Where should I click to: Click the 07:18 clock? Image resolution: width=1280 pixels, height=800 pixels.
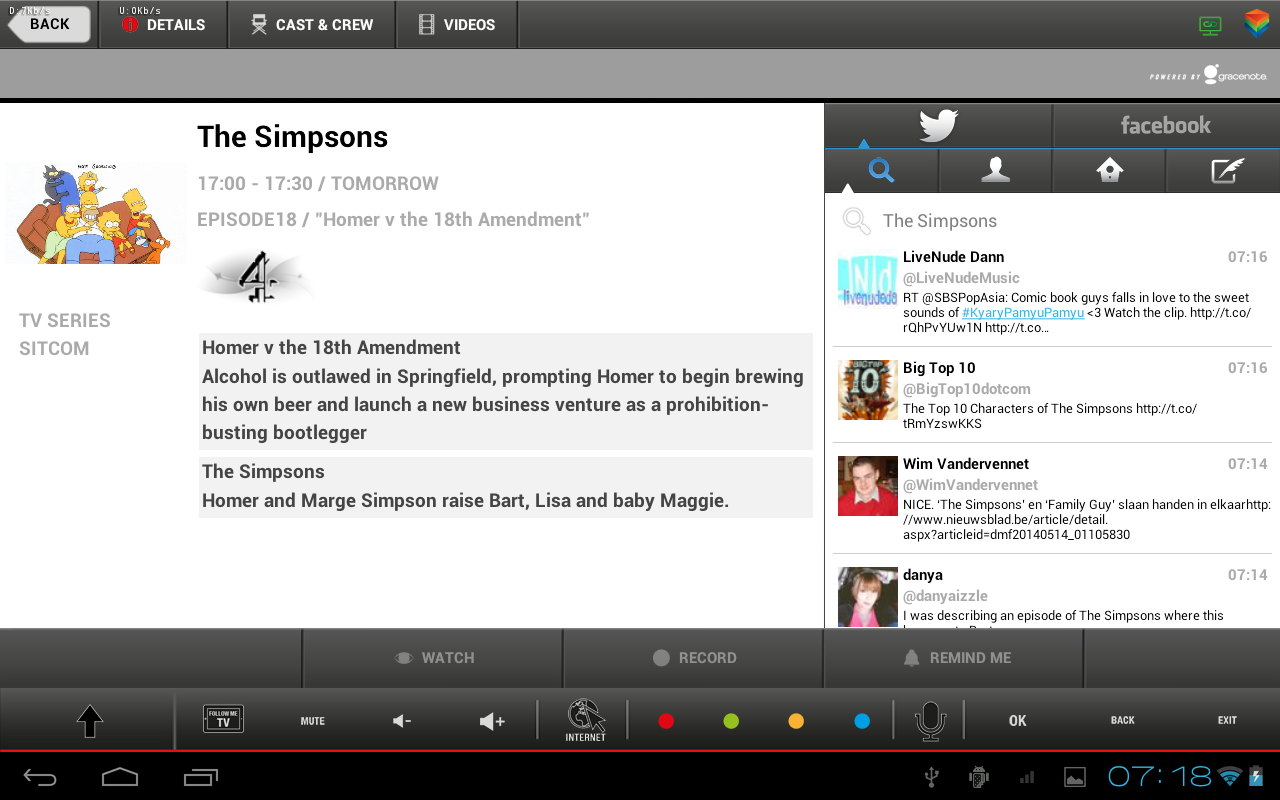[x=1159, y=777]
